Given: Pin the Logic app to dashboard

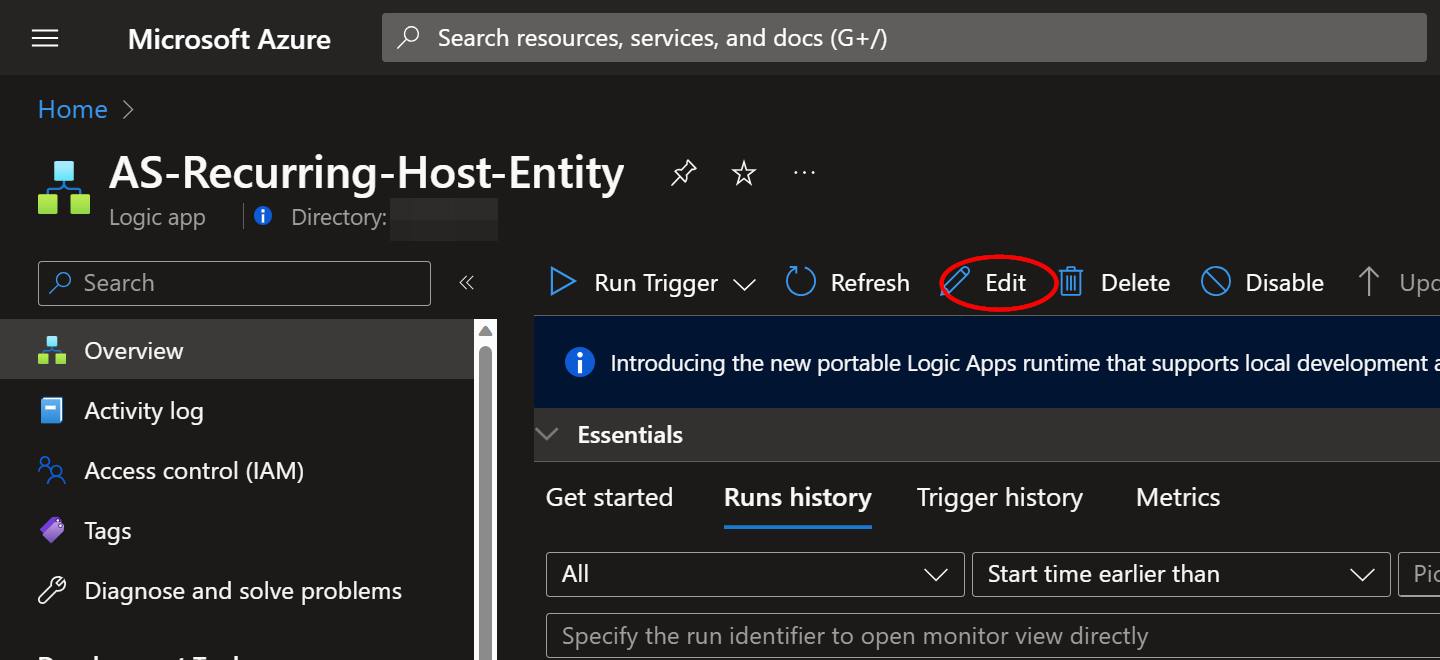Looking at the screenshot, I should pos(684,173).
